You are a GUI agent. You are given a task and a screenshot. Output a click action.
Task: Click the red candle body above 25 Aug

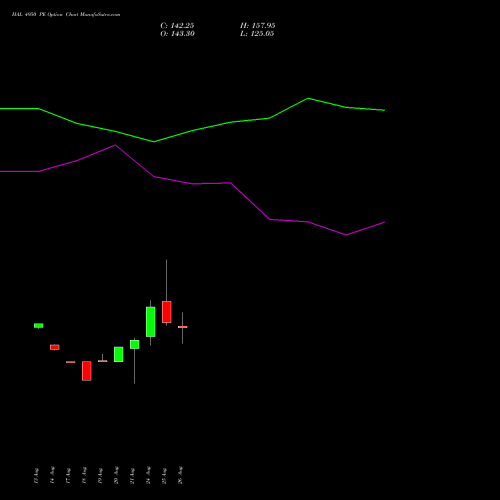pos(167,312)
